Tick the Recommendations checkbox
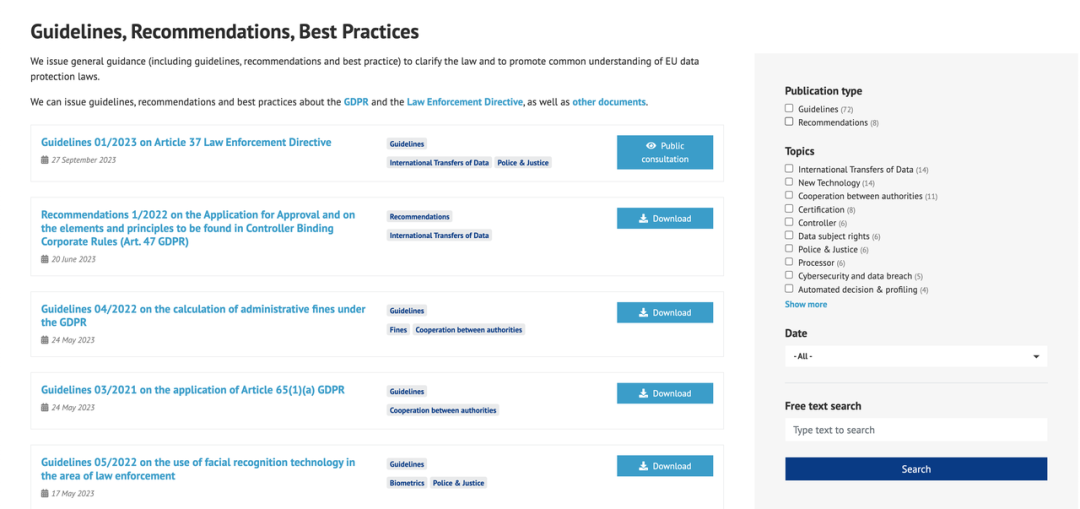 789,121
